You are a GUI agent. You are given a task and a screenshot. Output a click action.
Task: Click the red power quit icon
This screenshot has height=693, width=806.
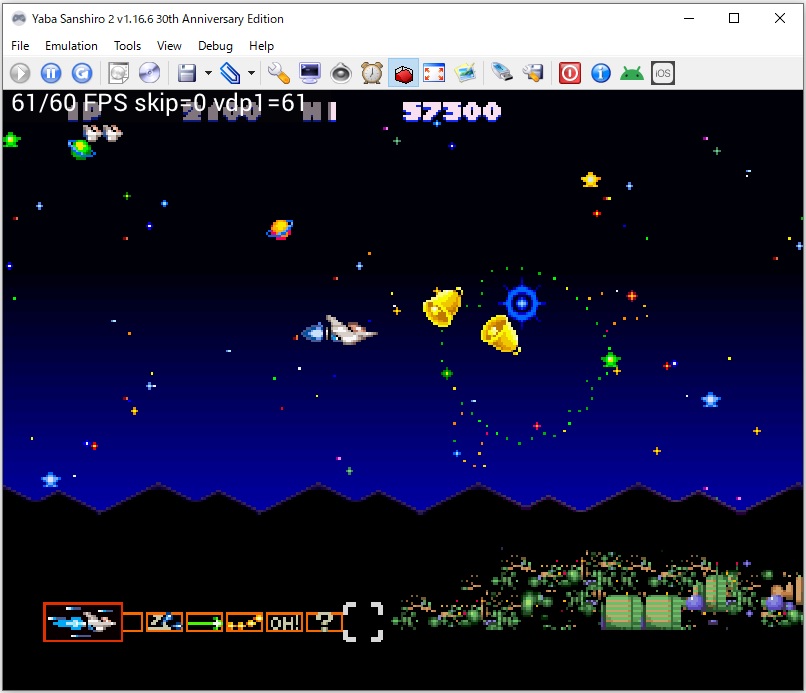(x=570, y=73)
